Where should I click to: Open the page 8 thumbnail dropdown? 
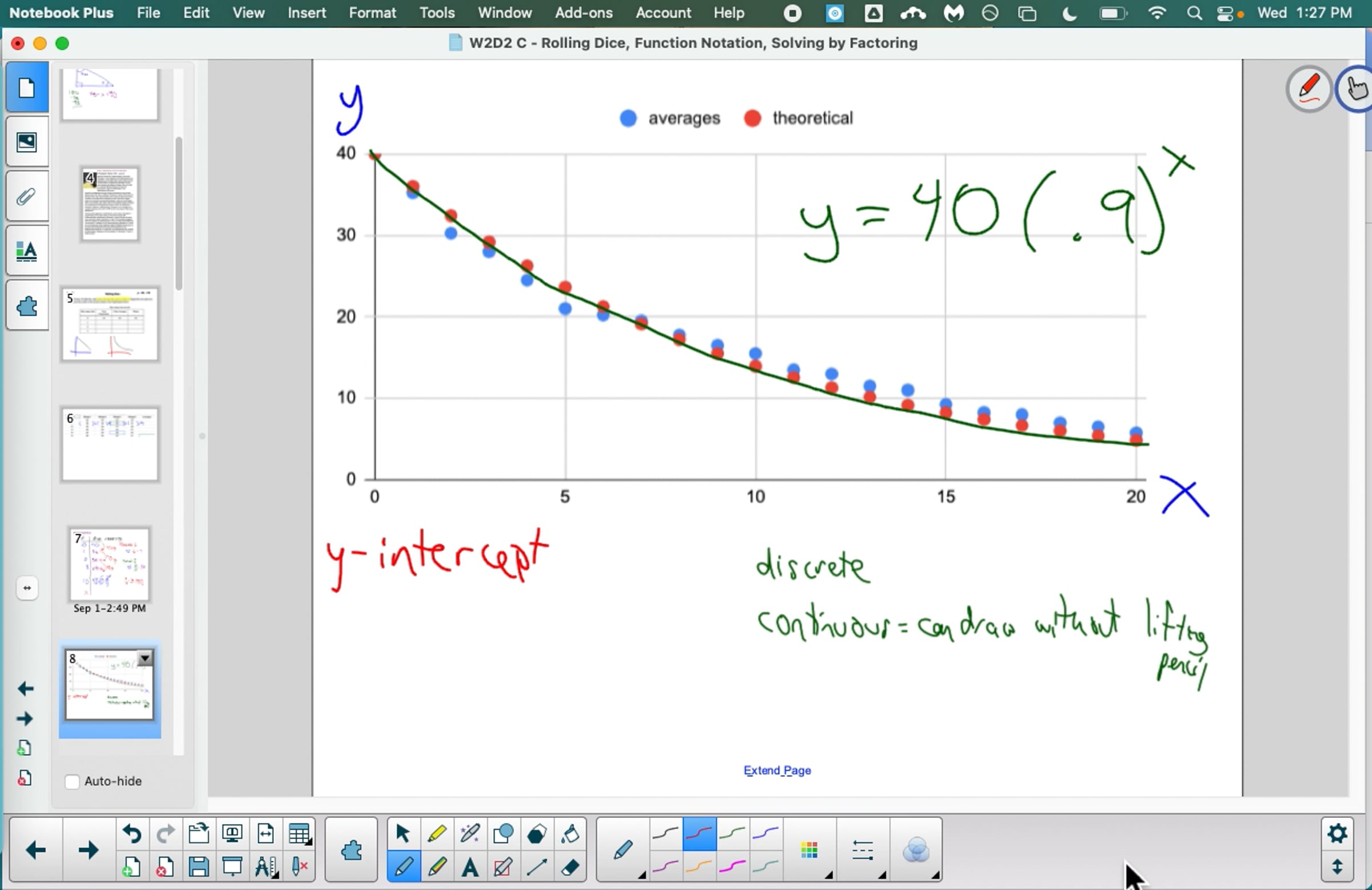tap(145, 658)
